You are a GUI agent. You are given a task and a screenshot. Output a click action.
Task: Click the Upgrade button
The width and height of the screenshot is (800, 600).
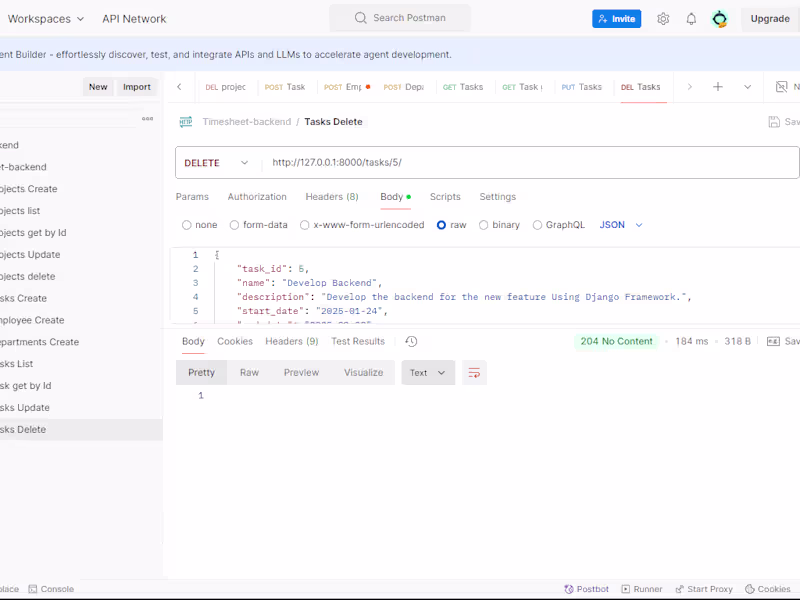tap(770, 19)
